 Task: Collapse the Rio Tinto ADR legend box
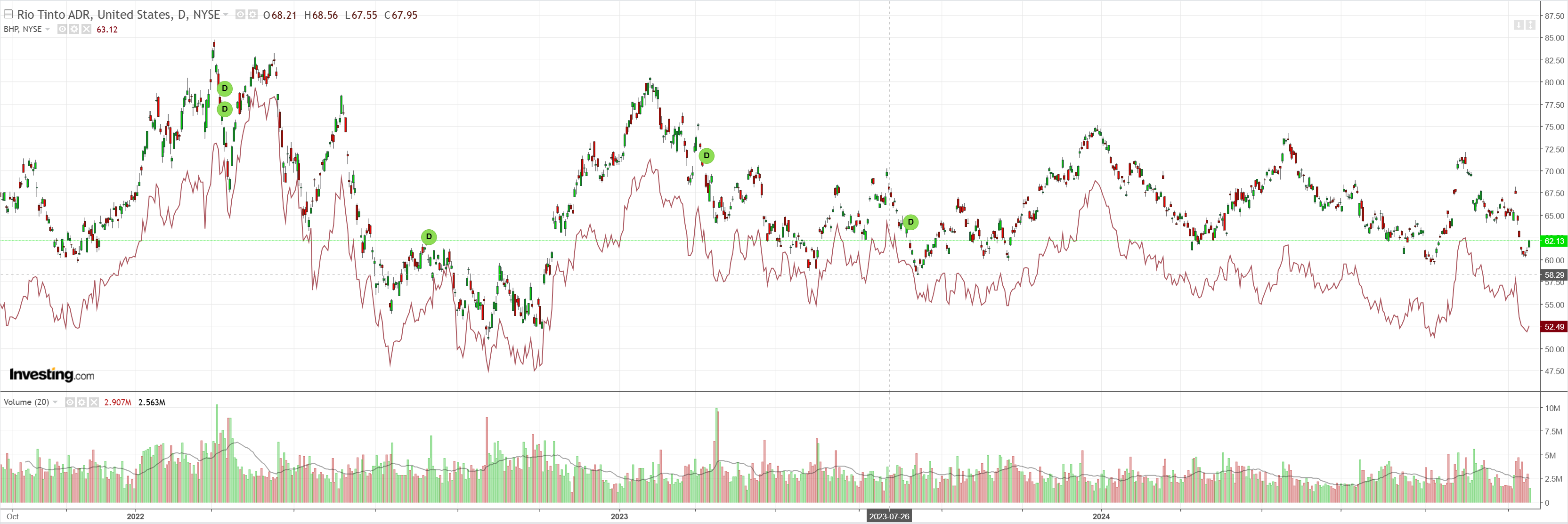coord(8,14)
